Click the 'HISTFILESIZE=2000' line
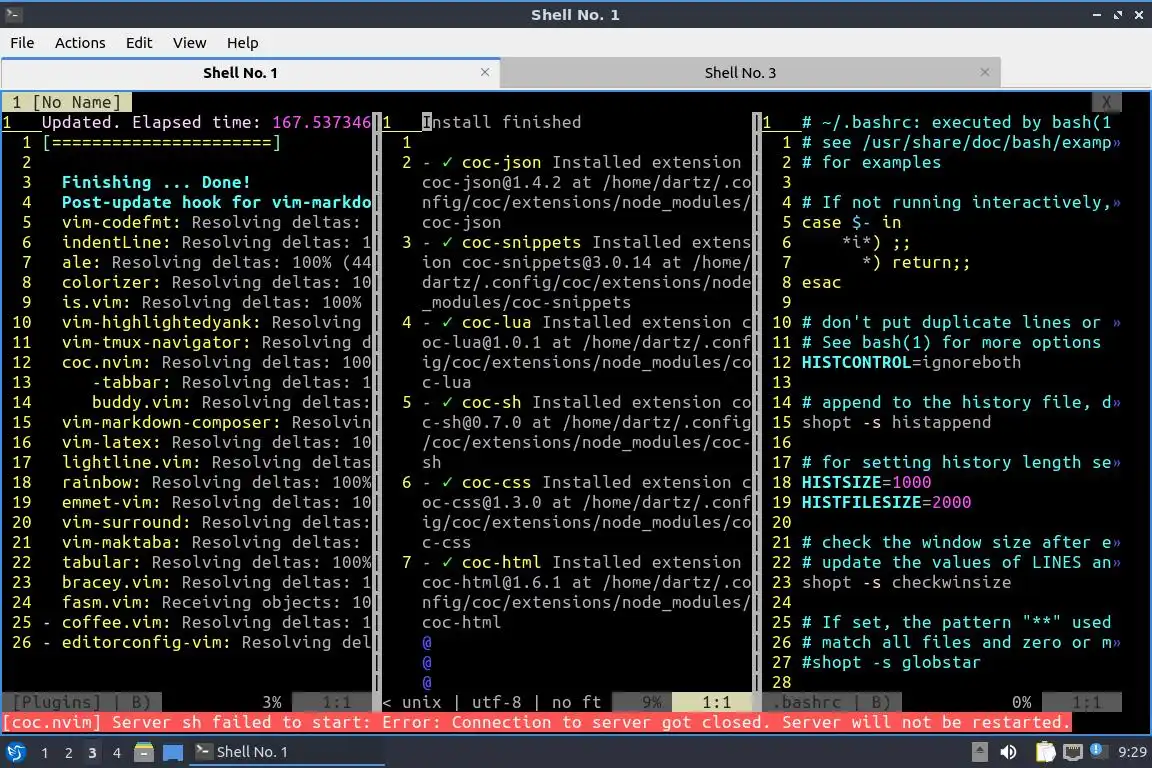The height and width of the screenshot is (768, 1152). 886,502
